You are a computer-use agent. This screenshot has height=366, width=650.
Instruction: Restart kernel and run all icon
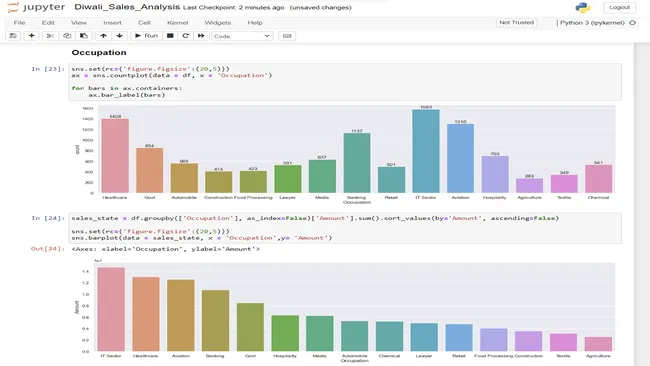[x=201, y=36]
